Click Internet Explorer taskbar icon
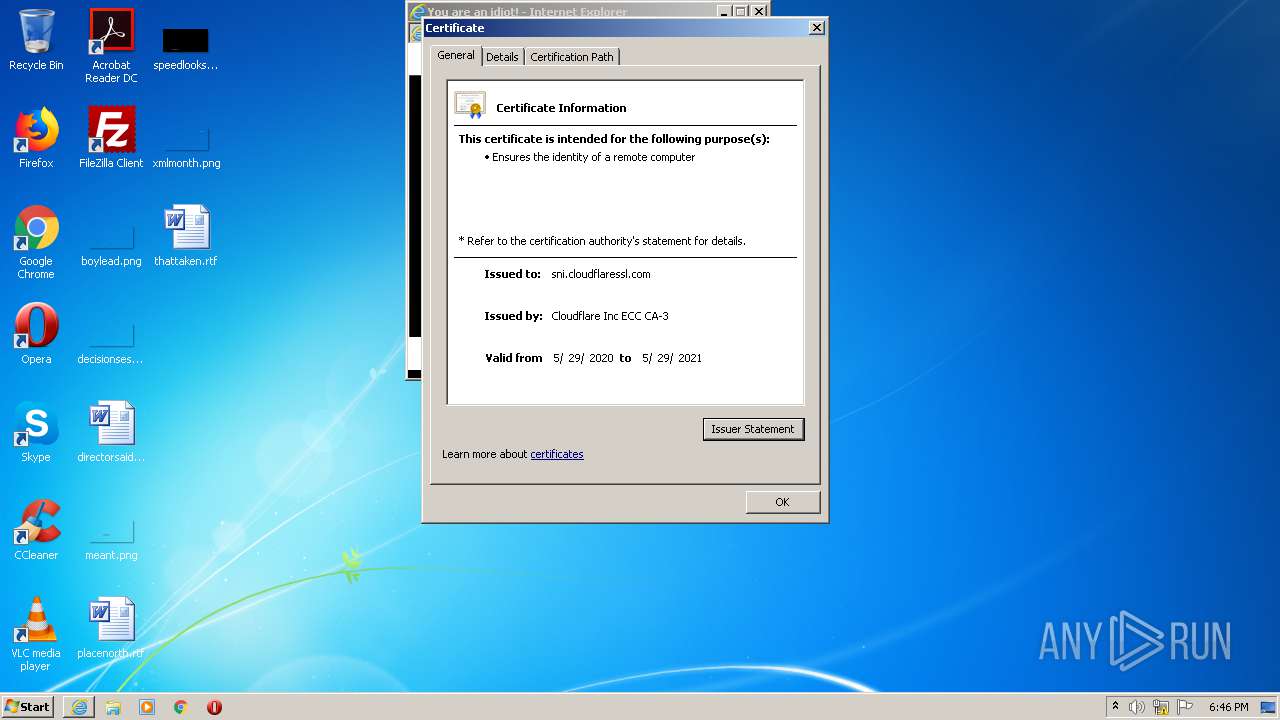 point(79,707)
